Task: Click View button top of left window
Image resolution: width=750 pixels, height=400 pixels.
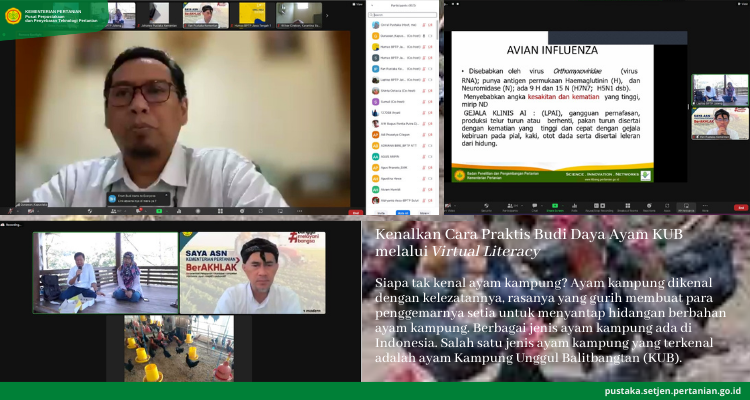Action: click(x=358, y=4)
